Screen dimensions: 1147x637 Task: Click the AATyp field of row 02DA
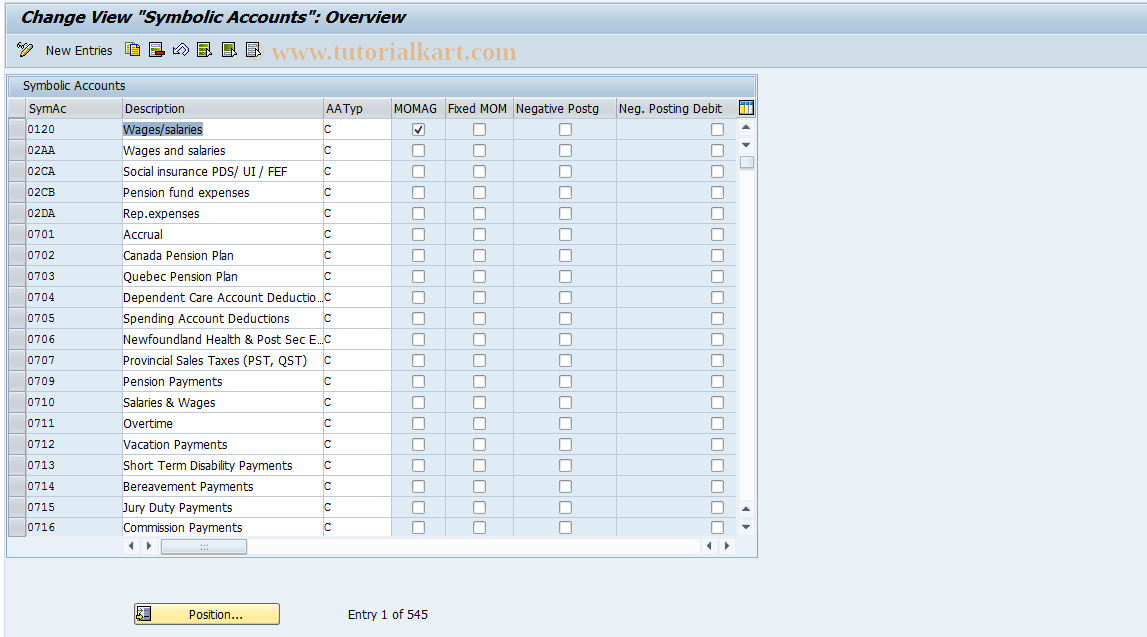357,214
